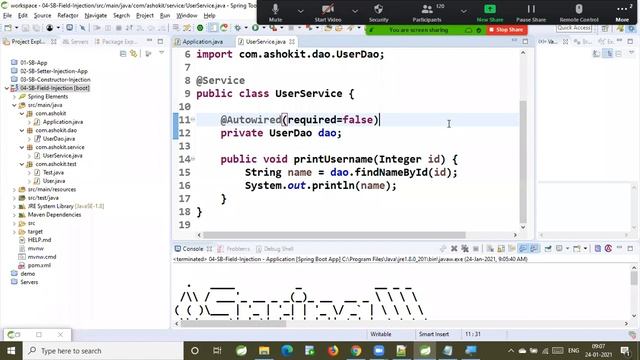This screenshot has width=640, height=360.
Task: Open mute options arrow next to Mute
Action: click(301, 11)
